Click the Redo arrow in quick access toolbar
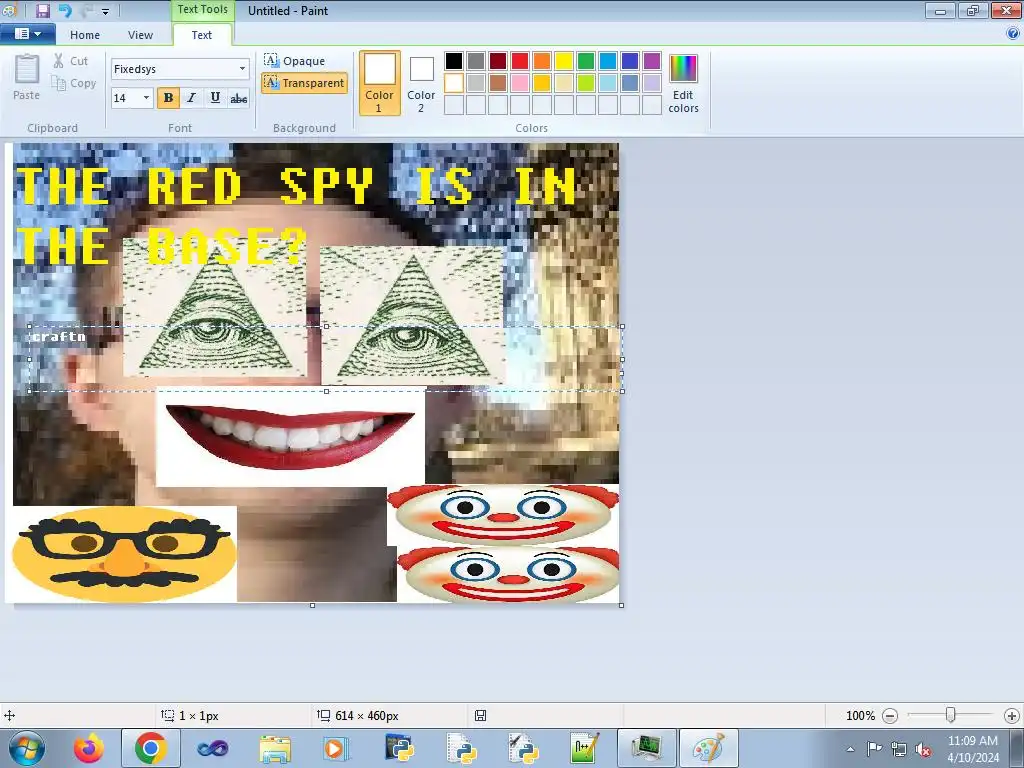Viewport: 1024px width, 768px height. tap(86, 11)
